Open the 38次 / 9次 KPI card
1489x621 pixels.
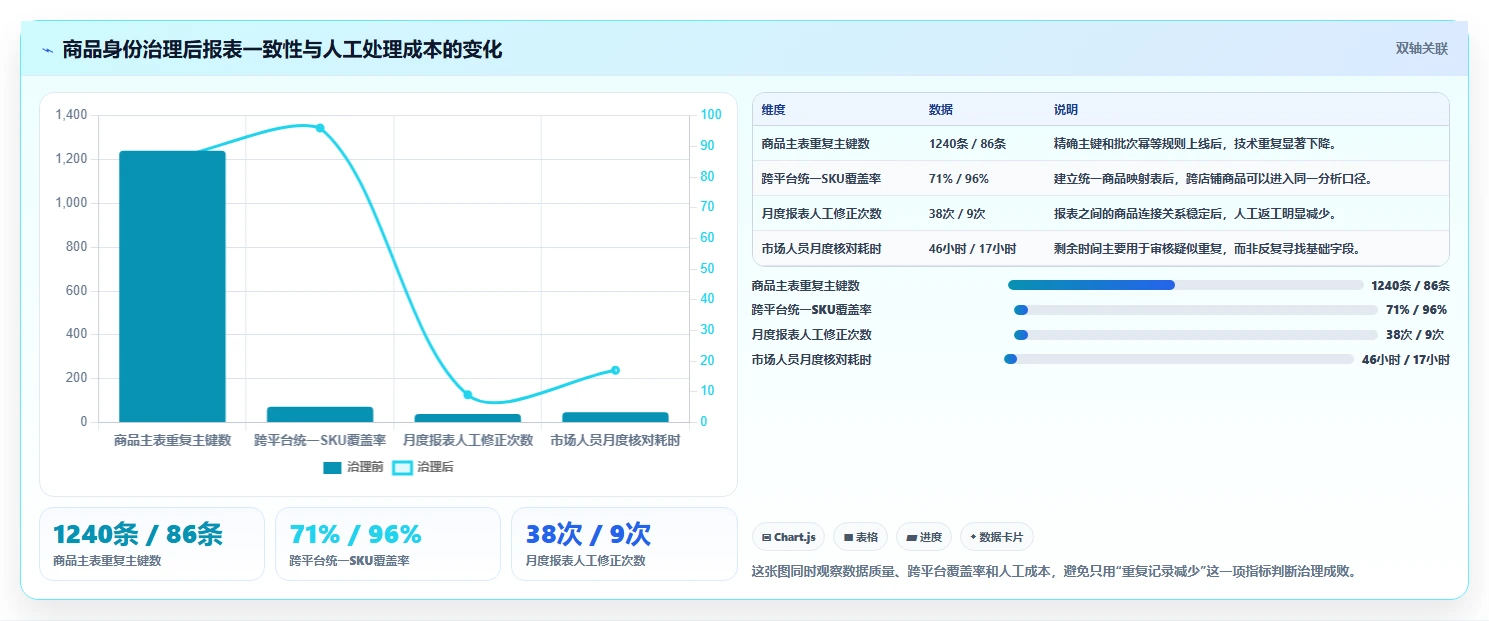(624, 544)
